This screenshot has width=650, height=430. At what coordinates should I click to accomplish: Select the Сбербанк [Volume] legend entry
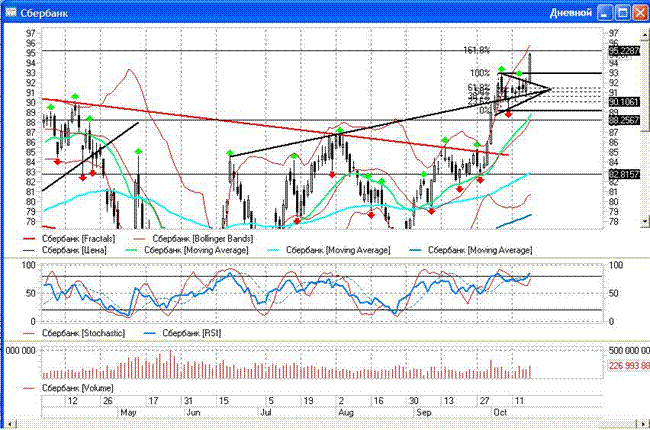(68, 389)
